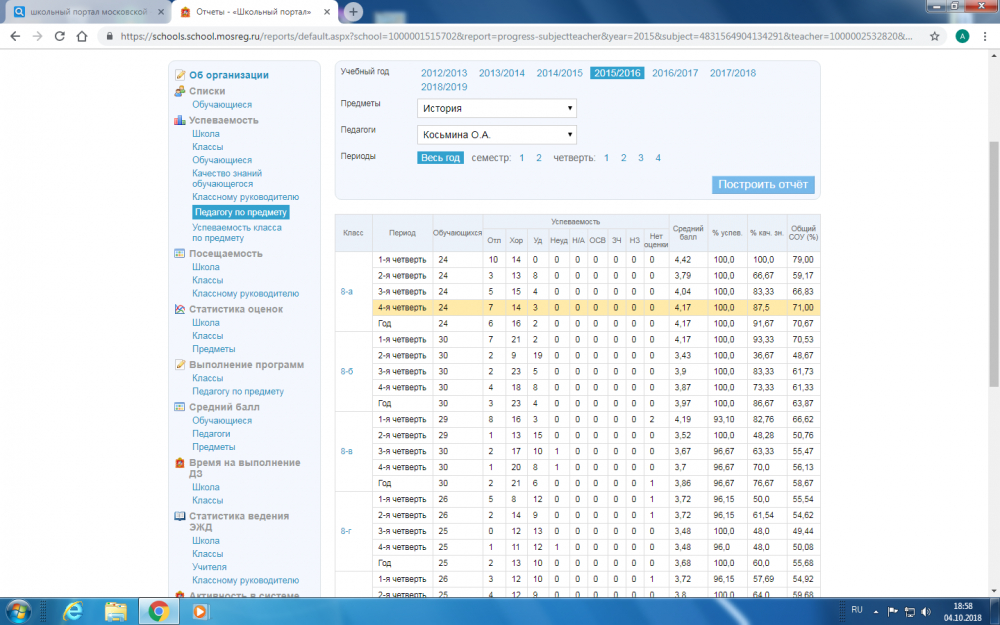Open Учителя under Статистика ведения ЭЖД
The image size is (1000, 625).
click(209, 566)
